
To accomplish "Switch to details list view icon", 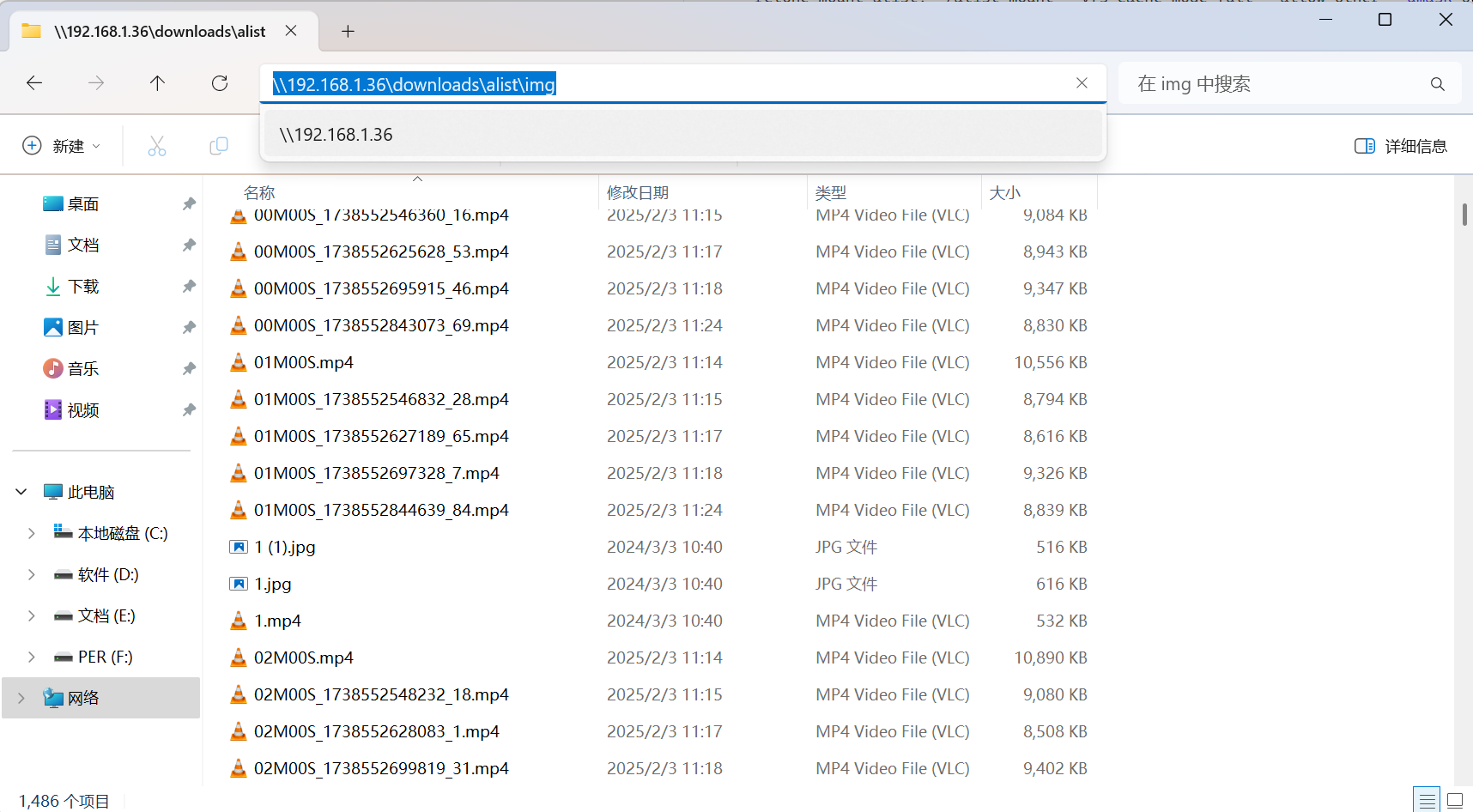I will 1427,800.
